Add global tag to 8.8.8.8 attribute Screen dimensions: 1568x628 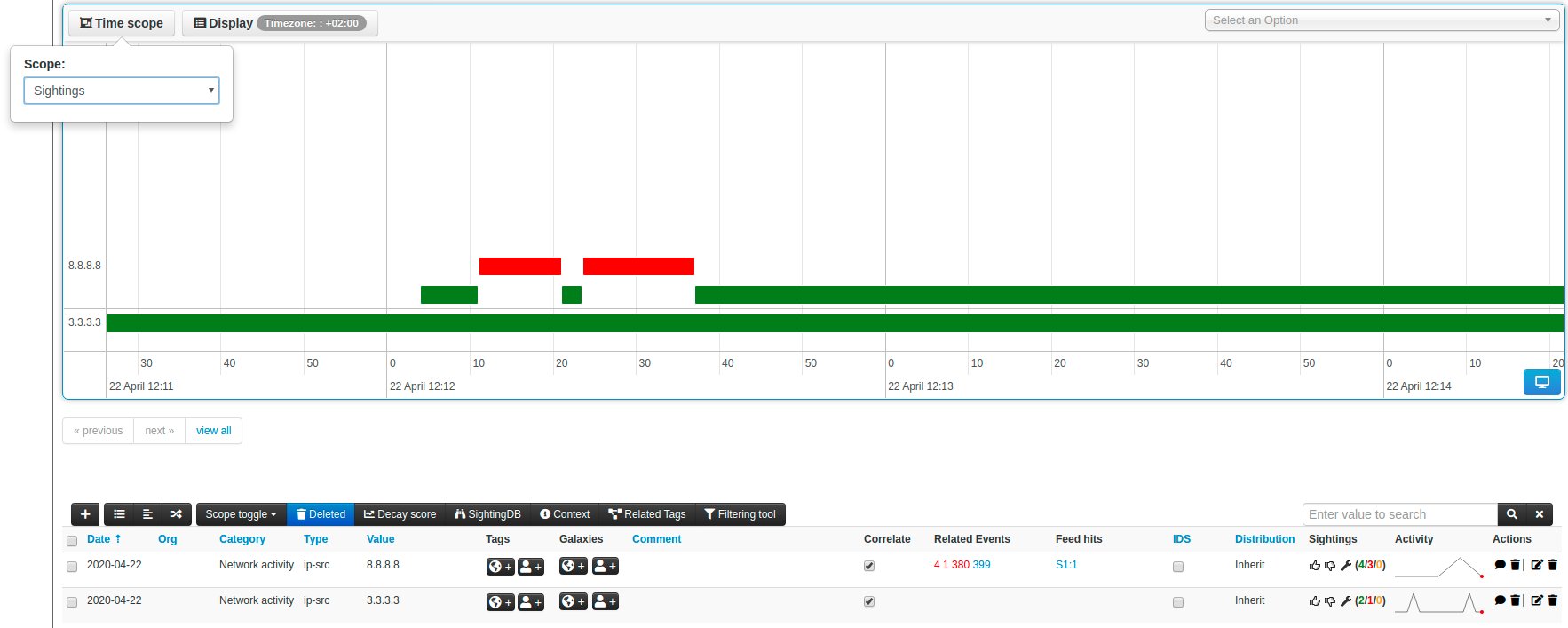pyautogui.click(x=500, y=567)
